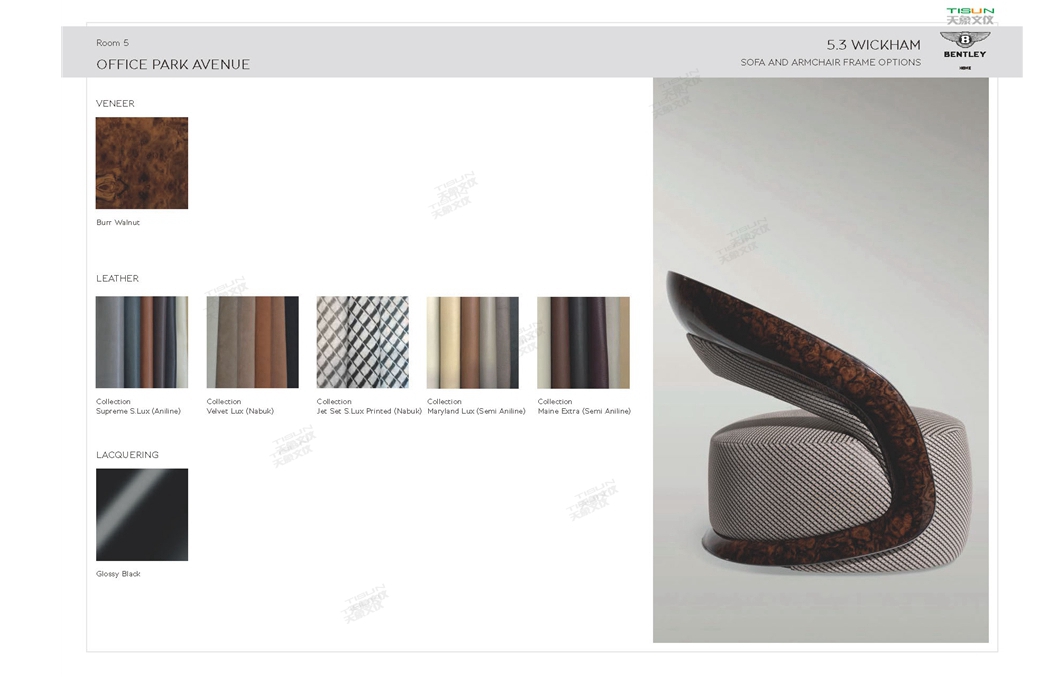This screenshot has width=1050, height=682.
Task: Click the 5.3 WICKHAM heading
Action: pyautogui.click(x=873, y=45)
